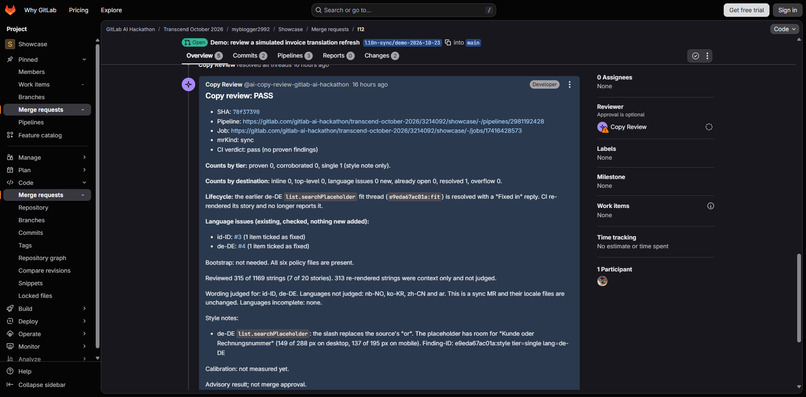Open the Code dropdown button
Viewport: 806px width, 397px height.
[784, 29]
